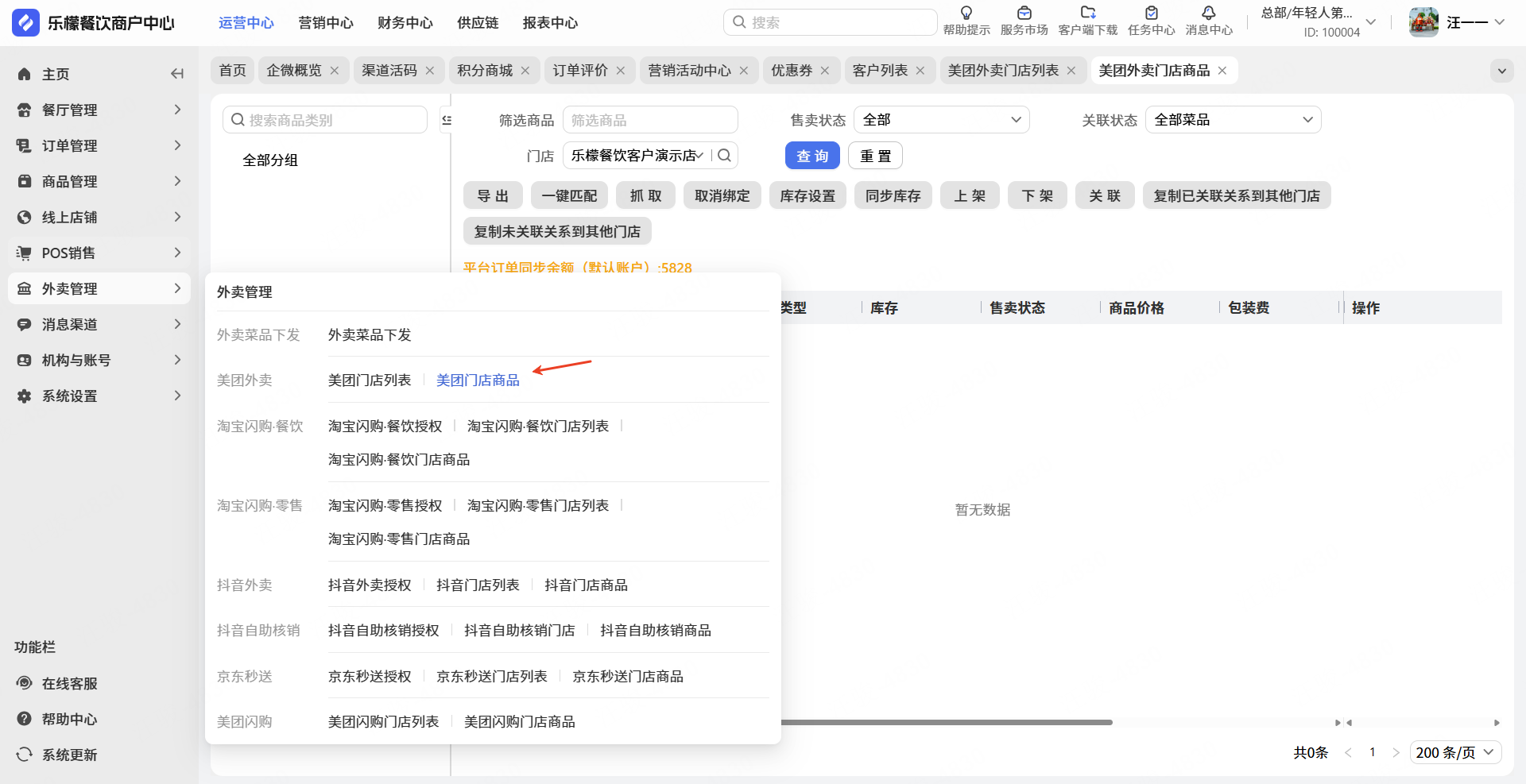Expand the 关联状态 dropdown
The width and height of the screenshot is (1526, 784).
pos(1233,120)
